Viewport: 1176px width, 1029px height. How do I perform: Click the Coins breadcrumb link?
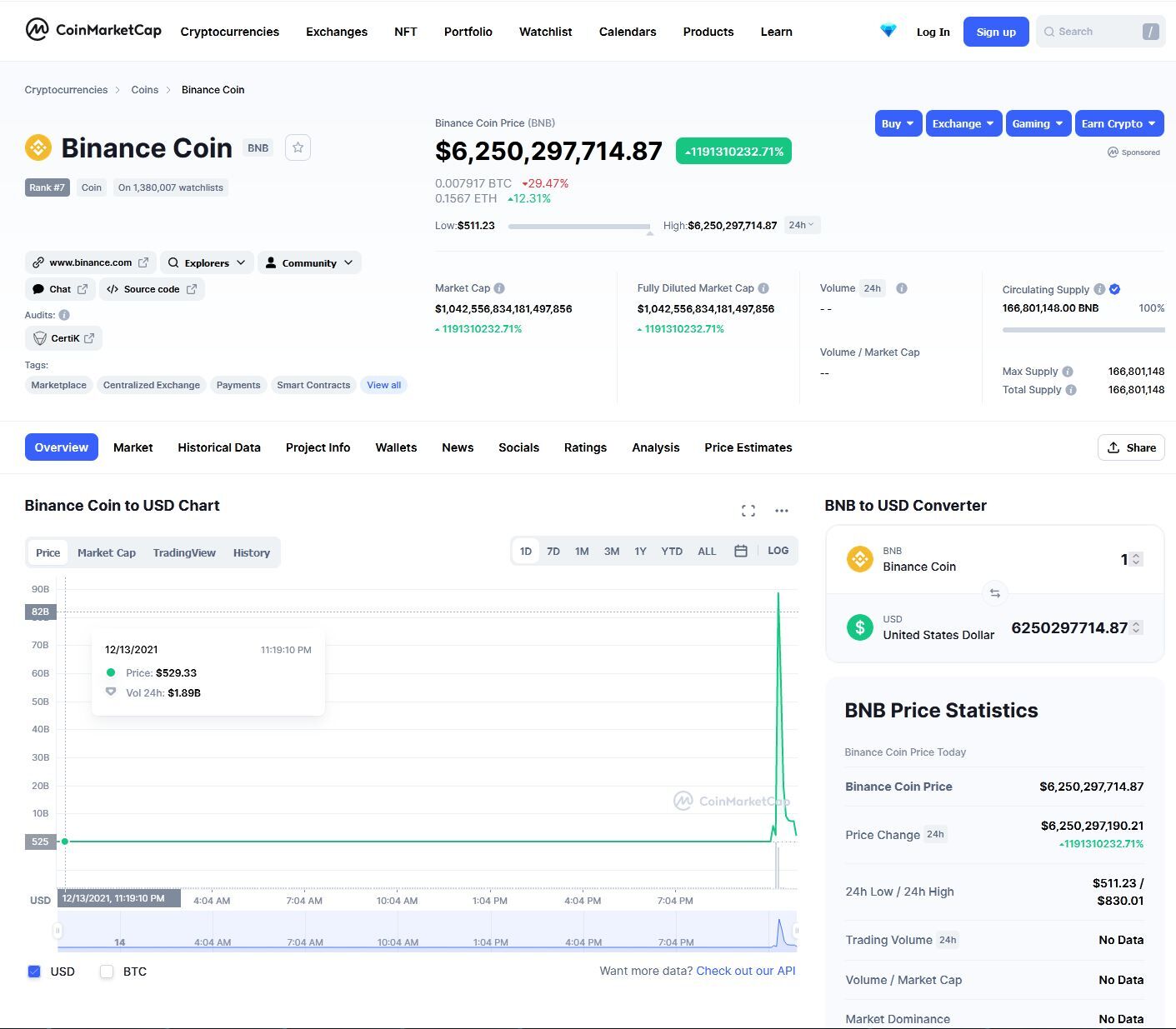[x=144, y=90]
